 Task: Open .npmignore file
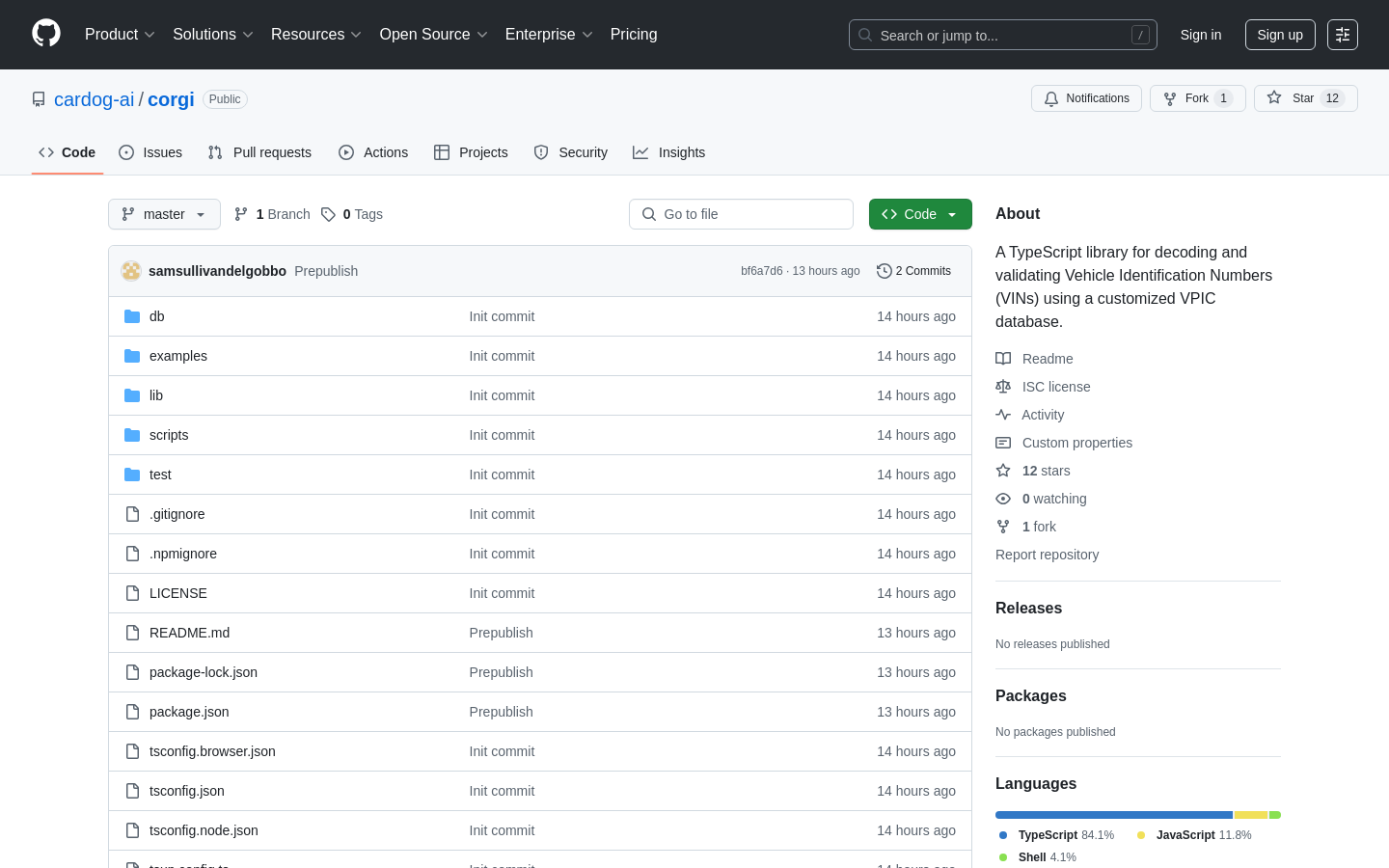pyautogui.click(x=183, y=554)
